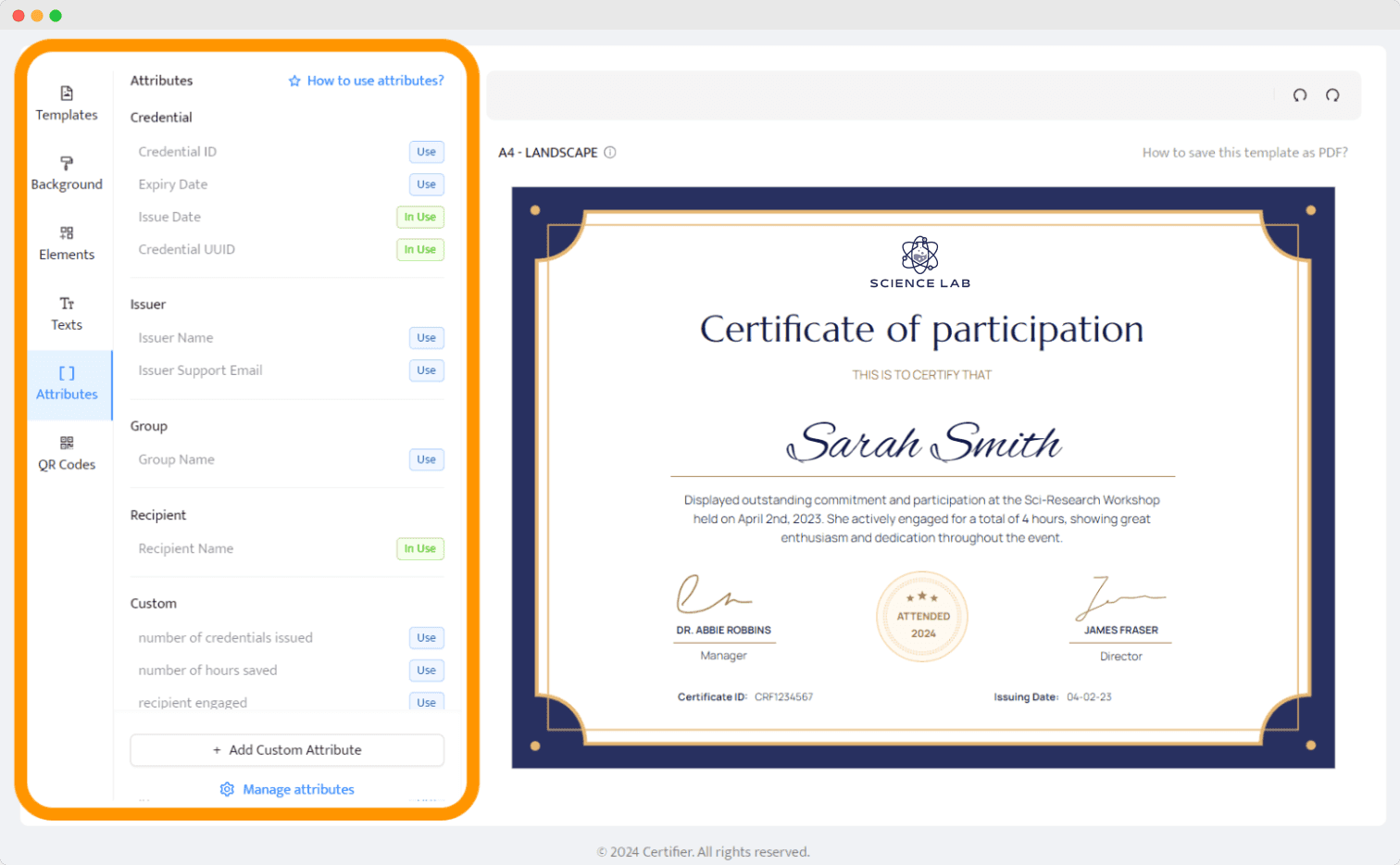This screenshot has width=1400, height=865.
Task: Open the Background panel
Action: pos(66,171)
